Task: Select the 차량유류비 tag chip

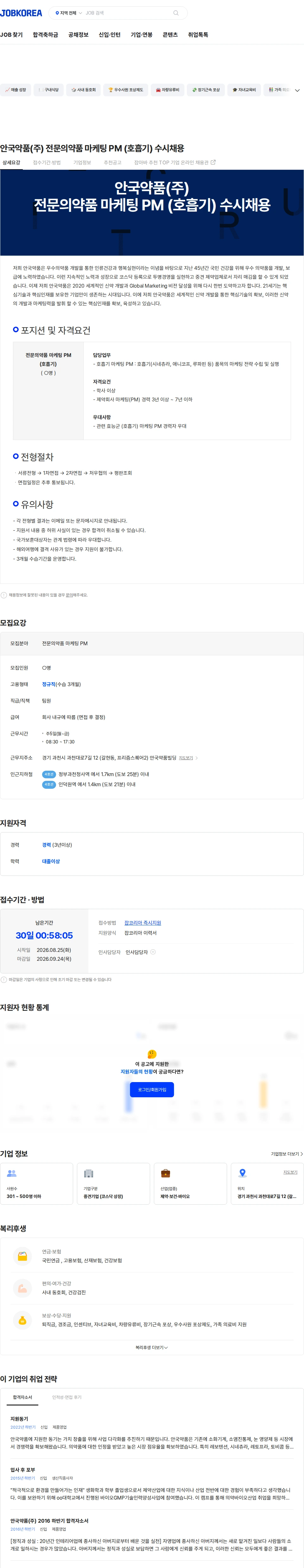Action: pyautogui.click(x=168, y=89)
